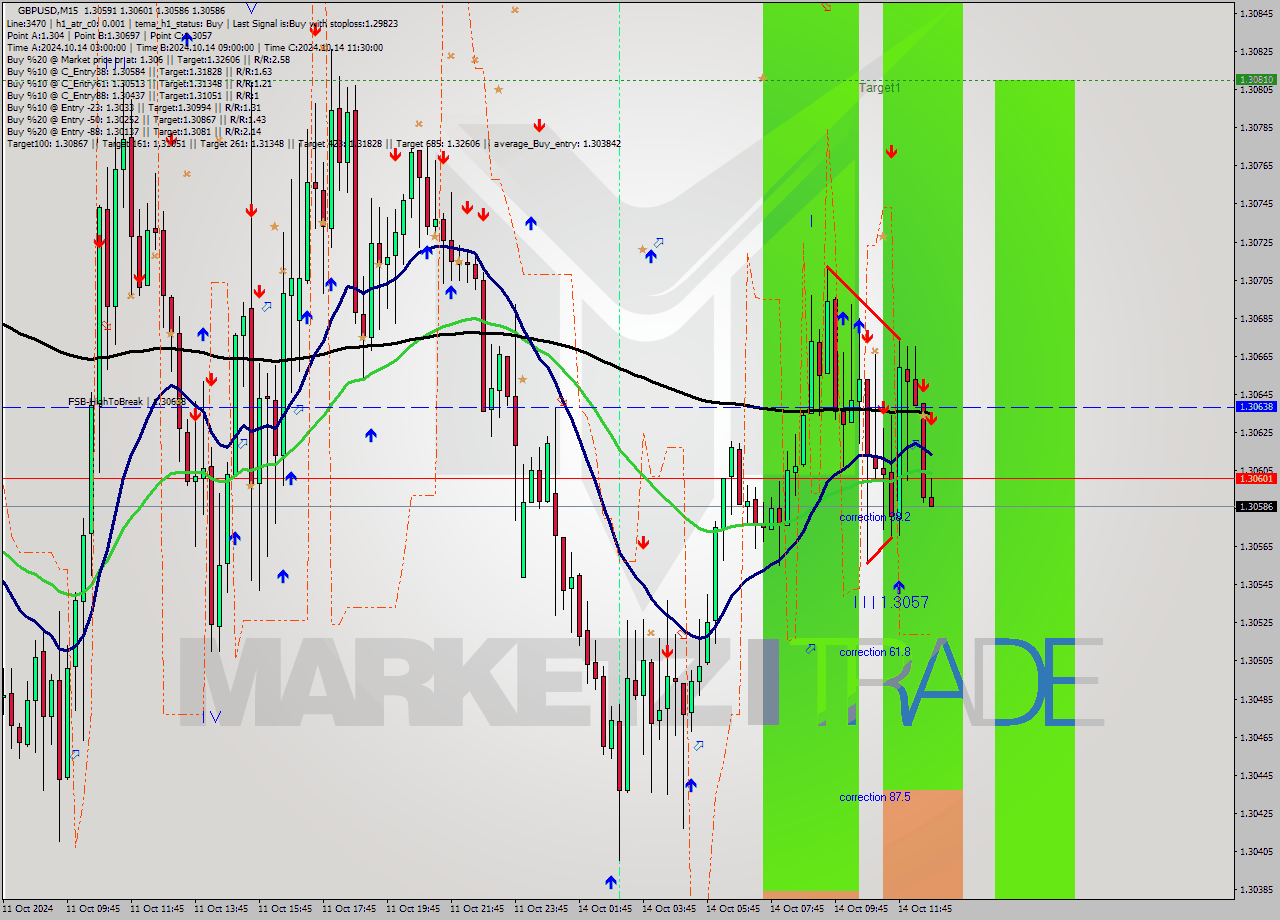Click the 1.30525 price axis label
1280x920 pixels.
[1256, 622]
